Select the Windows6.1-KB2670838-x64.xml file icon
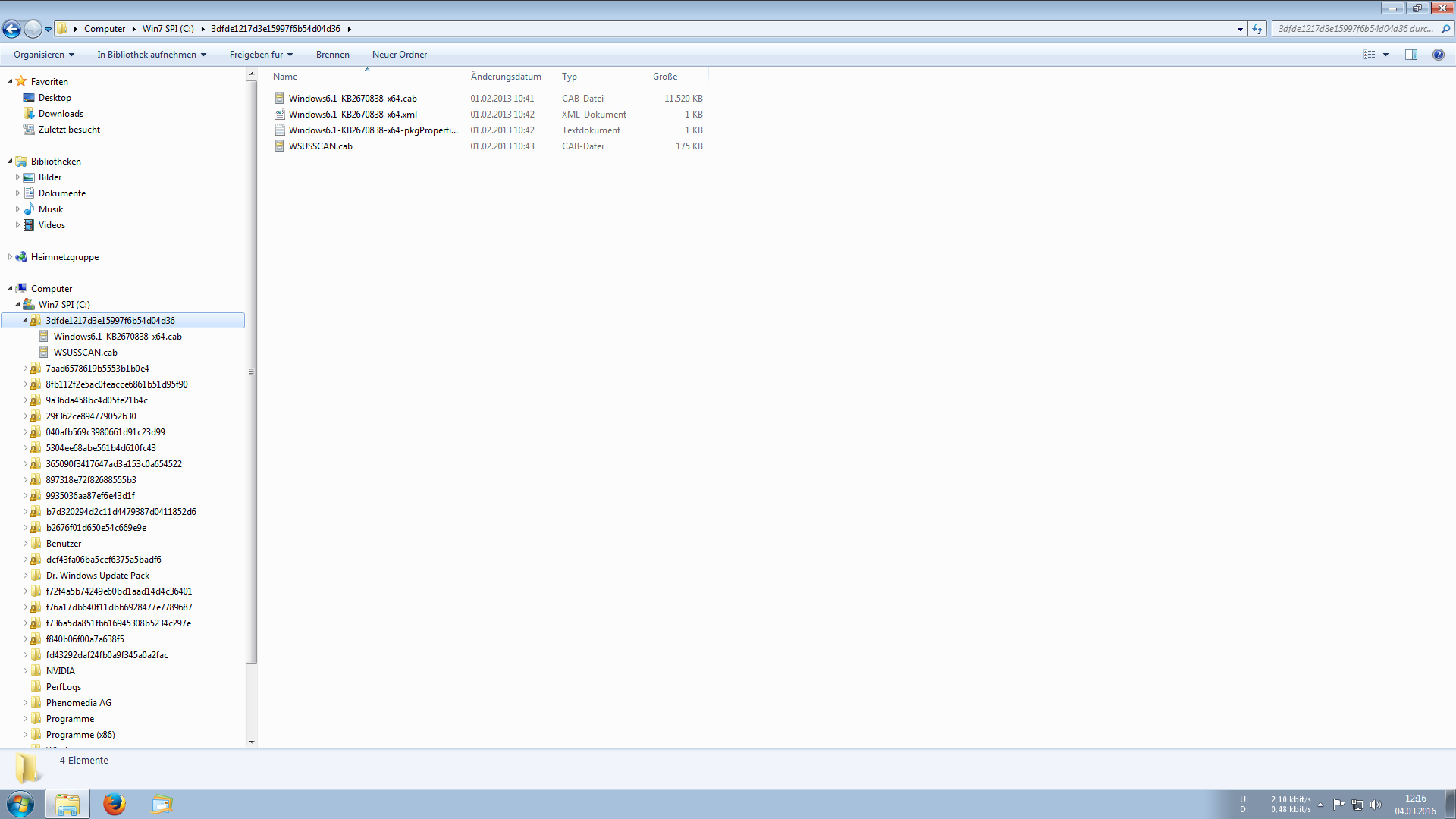The height and width of the screenshot is (819, 1456). pyautogui.click(x=279, y=115)
